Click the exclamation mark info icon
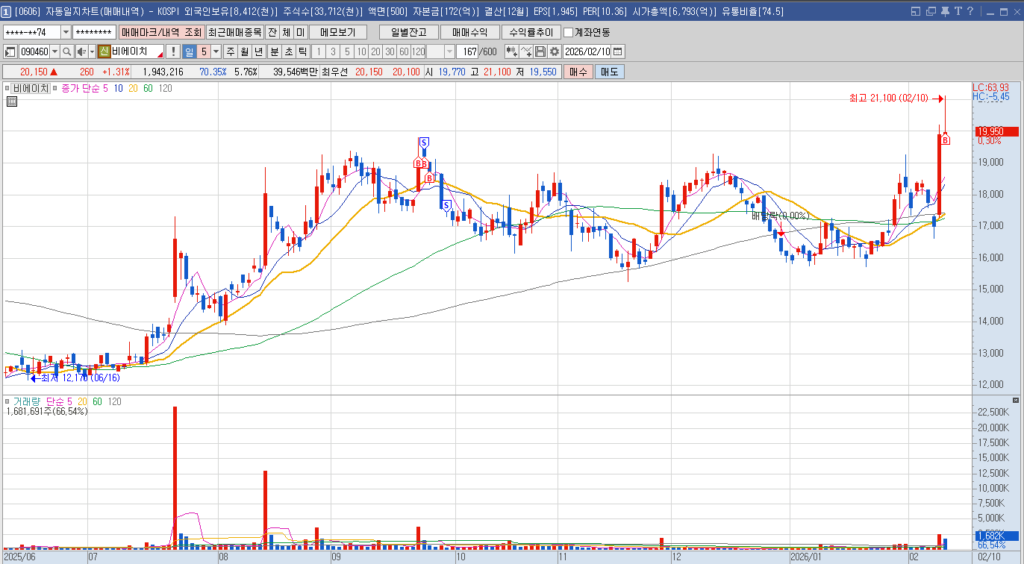 coord(173,51)
